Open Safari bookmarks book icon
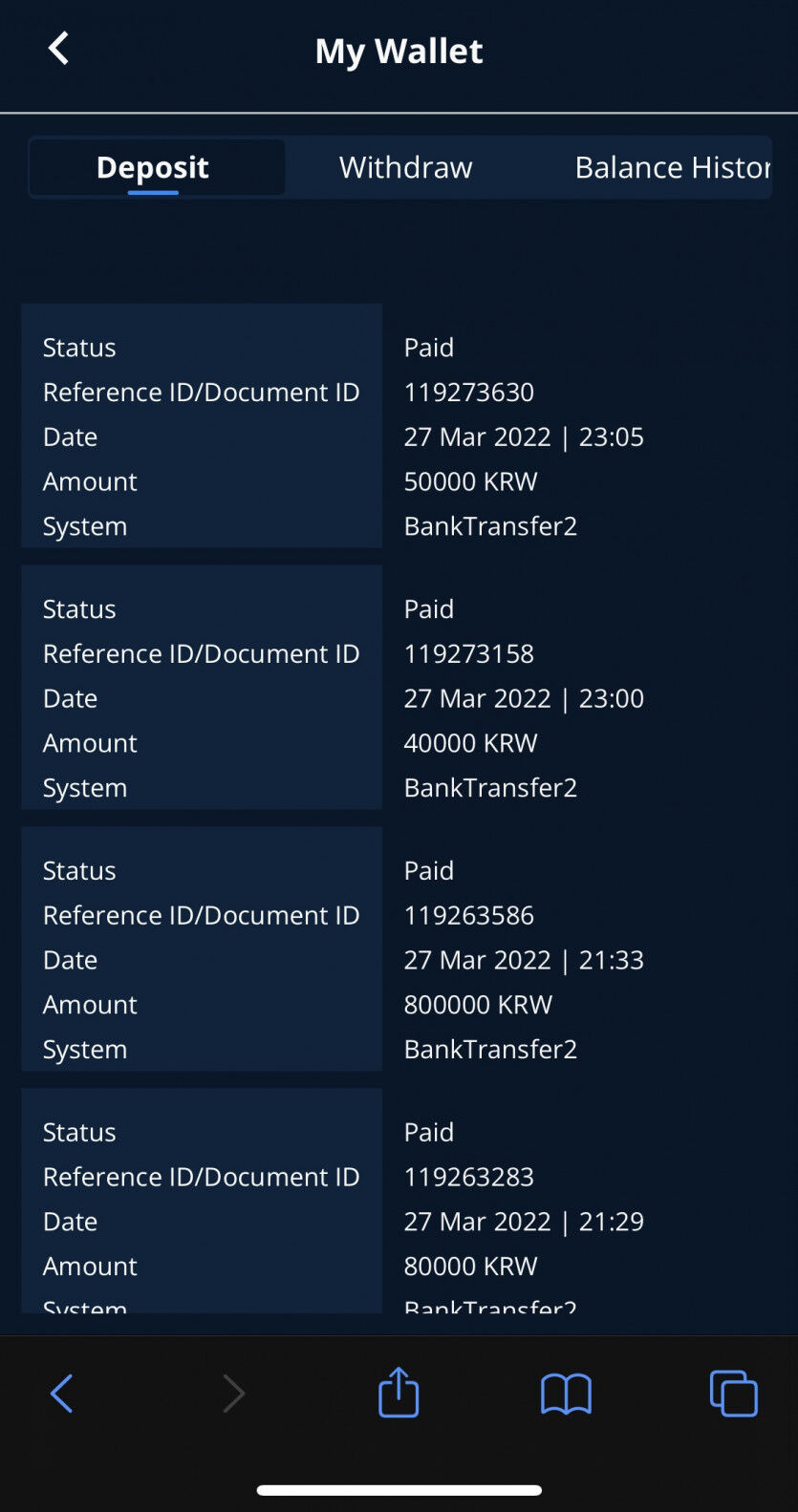Screen dimensions: 798x1512 (566, 1394)
